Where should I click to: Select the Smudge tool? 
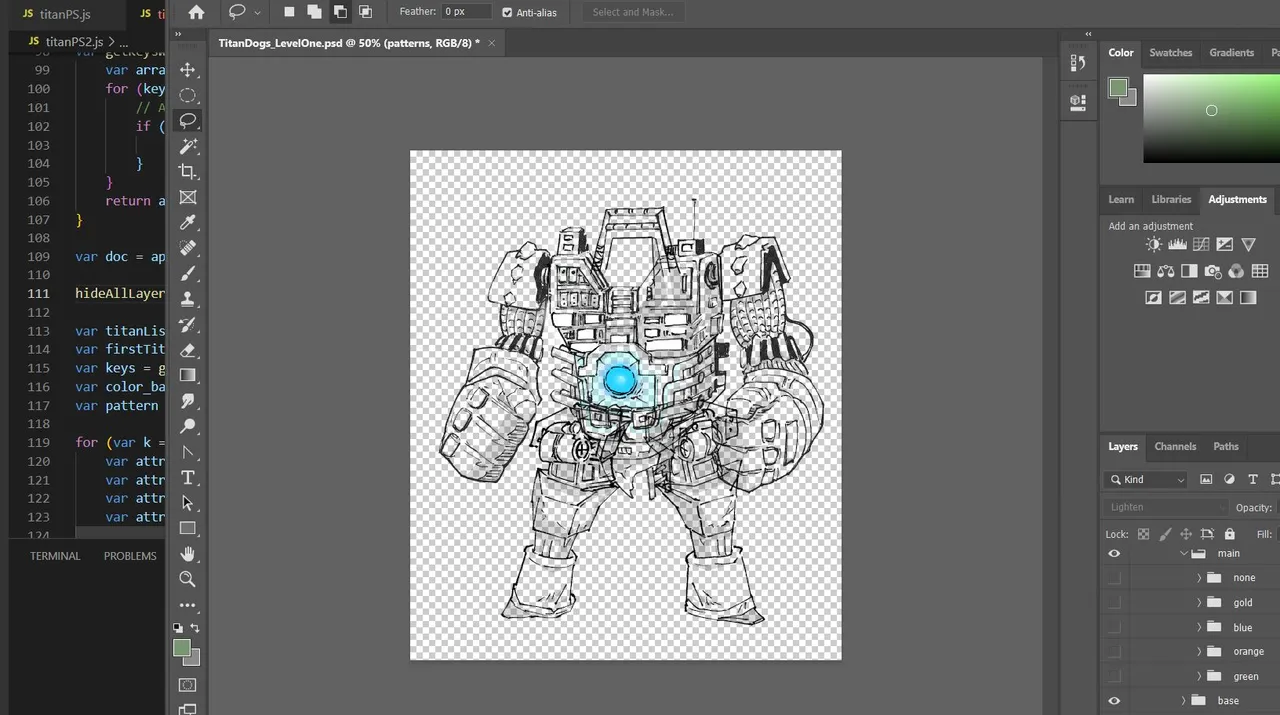tap(187, 401)
